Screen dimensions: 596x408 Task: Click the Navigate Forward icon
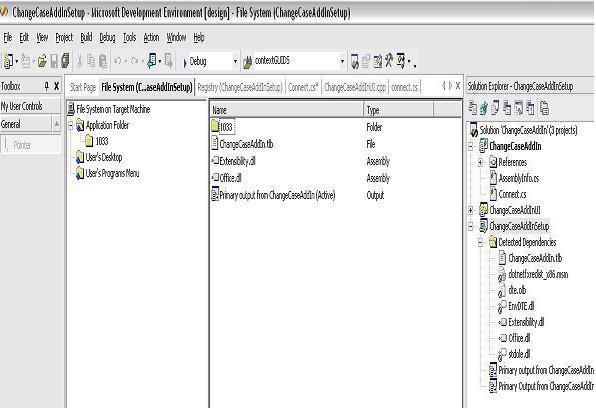point(168,61)
